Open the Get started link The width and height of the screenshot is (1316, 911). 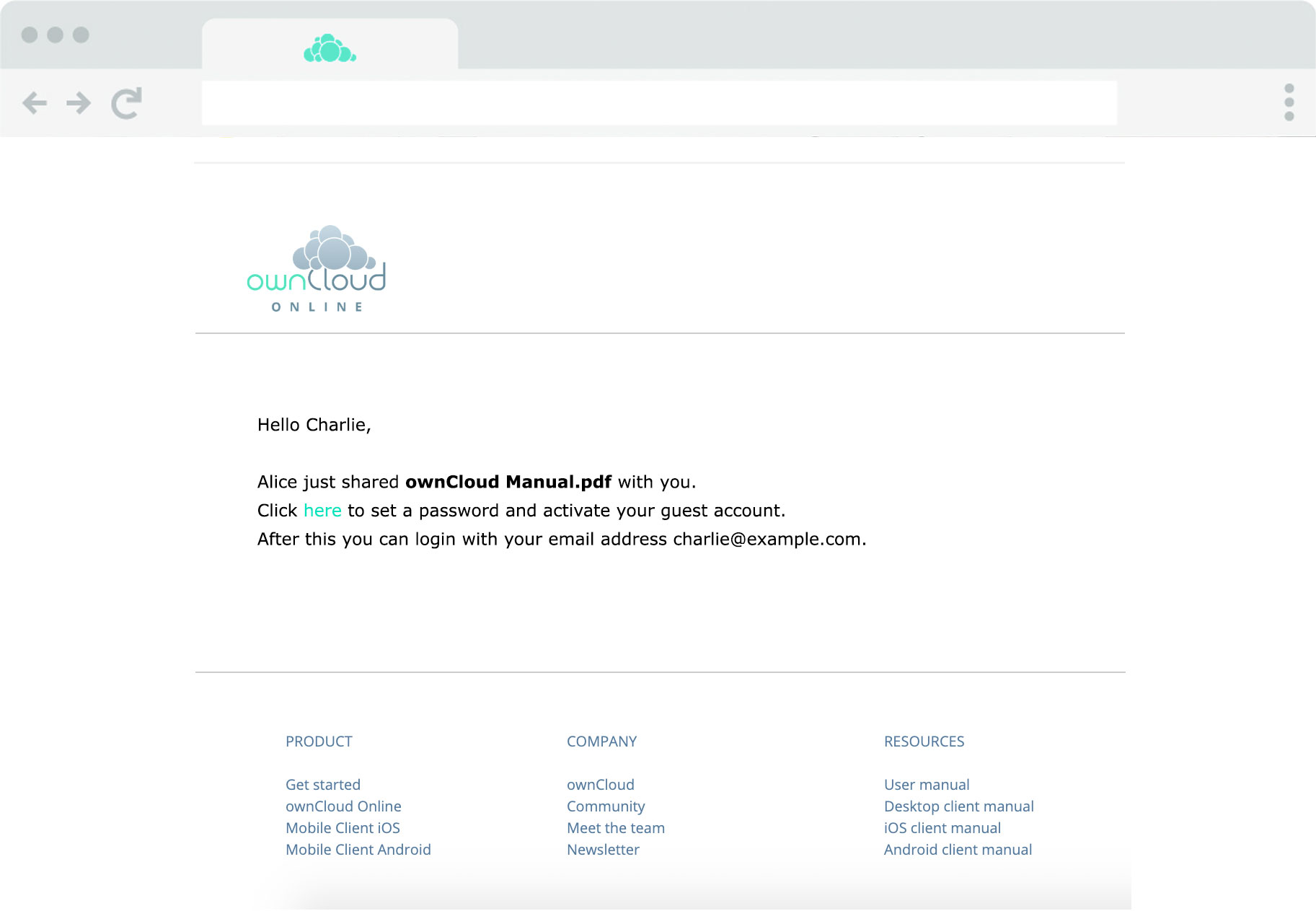322,785
